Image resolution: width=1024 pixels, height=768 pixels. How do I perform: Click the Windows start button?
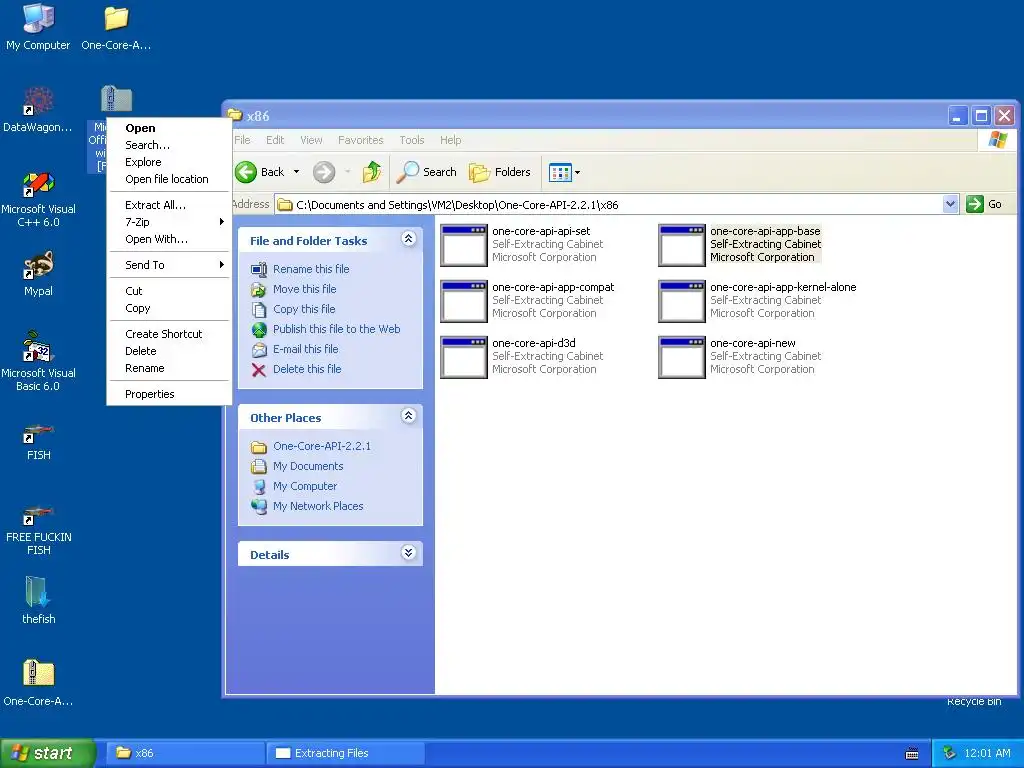coord(47,753)
